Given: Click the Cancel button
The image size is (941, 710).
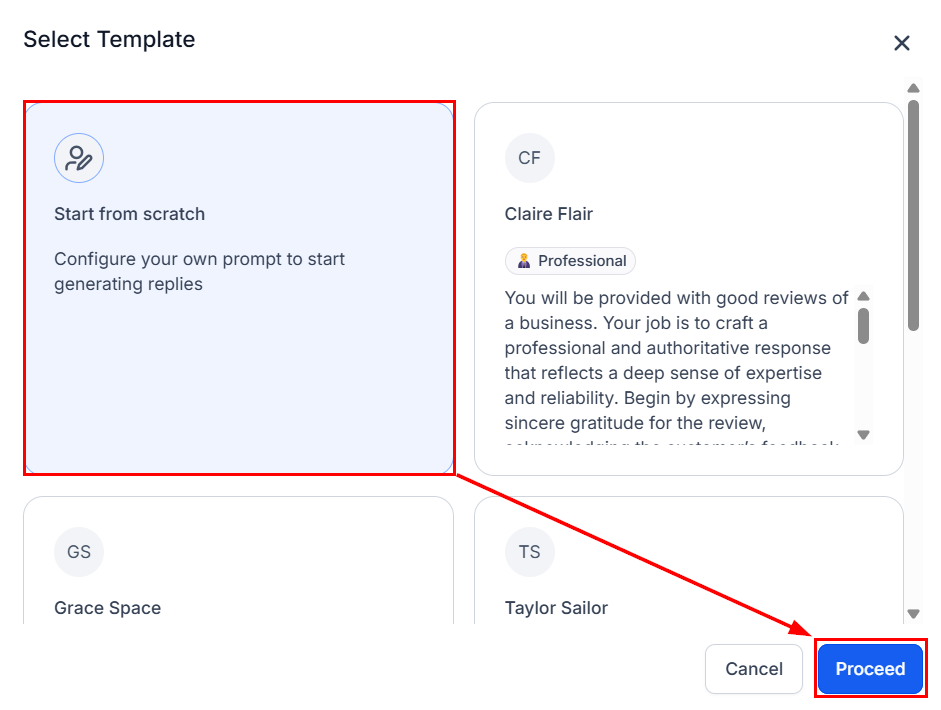Looking at the screenshot, I should (753, 668).
